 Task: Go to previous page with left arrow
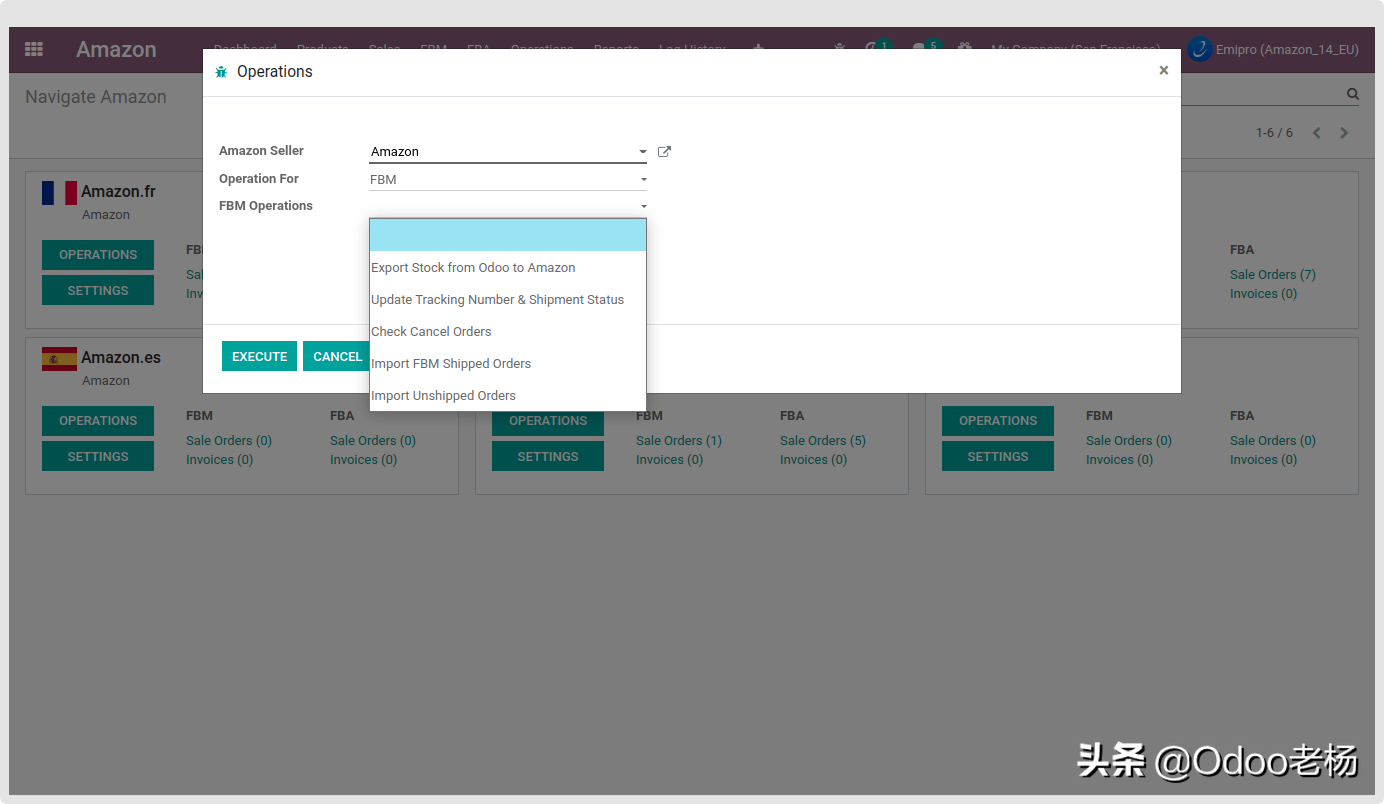[x=1317, y=133]
